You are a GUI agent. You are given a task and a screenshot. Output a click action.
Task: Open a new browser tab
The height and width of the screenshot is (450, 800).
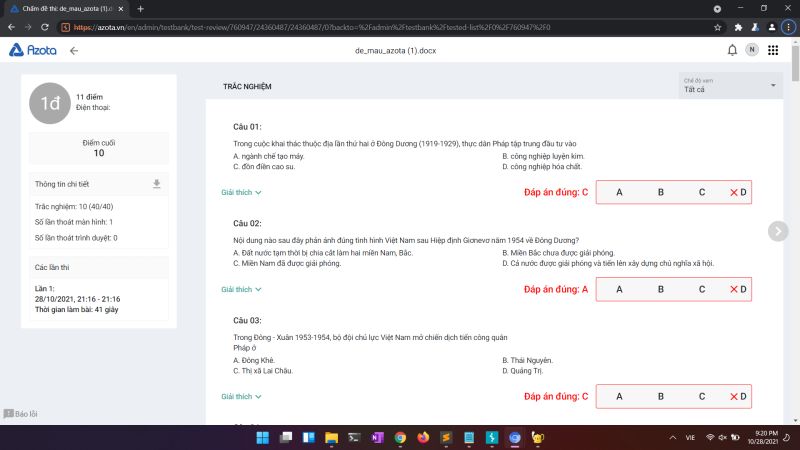pyautogui.click(x=140, y=9)
